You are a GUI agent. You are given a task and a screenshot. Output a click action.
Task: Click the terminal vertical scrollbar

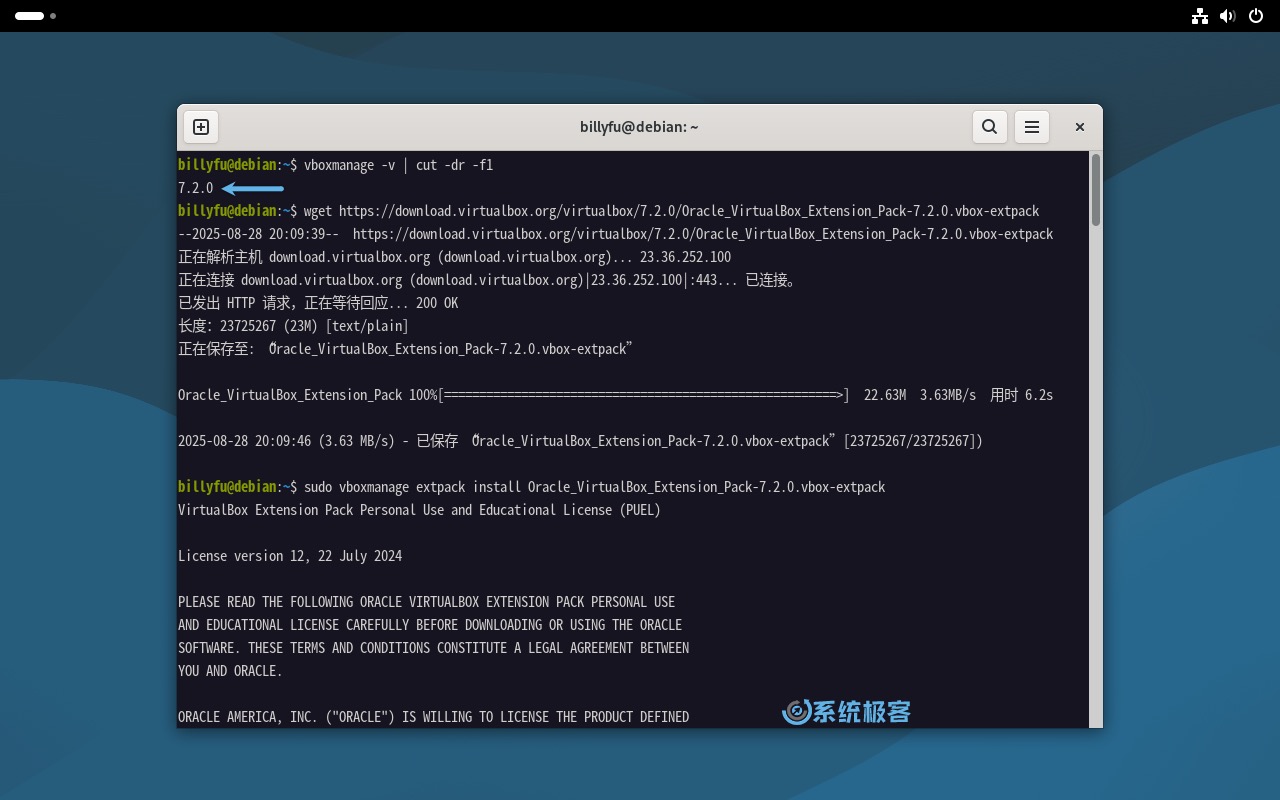point(1096,190)
